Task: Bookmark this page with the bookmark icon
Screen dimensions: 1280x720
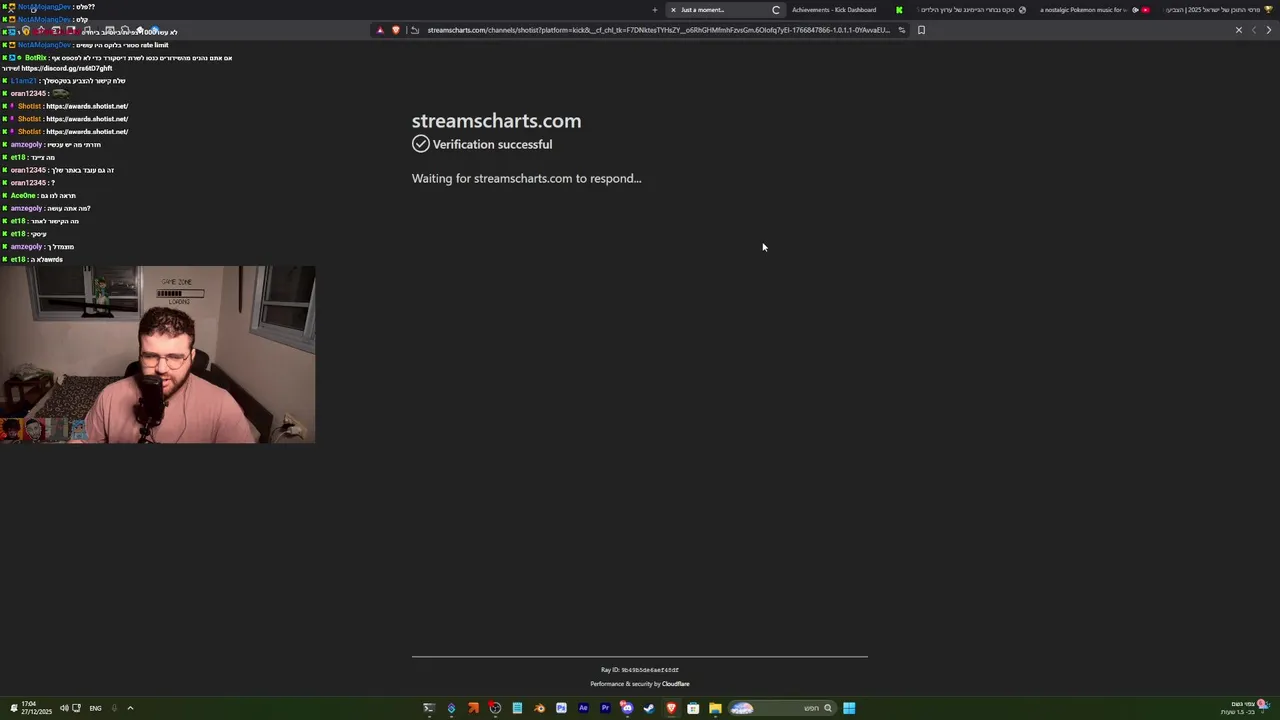Action: [921, 30]
